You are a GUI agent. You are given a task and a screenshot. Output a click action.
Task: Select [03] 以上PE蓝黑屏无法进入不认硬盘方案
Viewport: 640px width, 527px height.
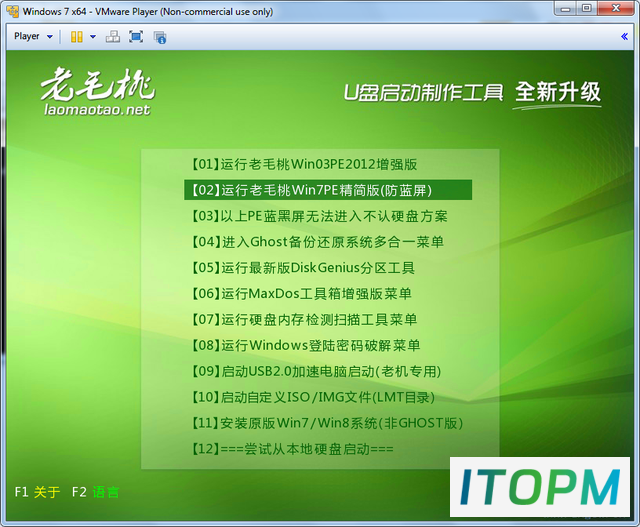click(x=319, y=216)
